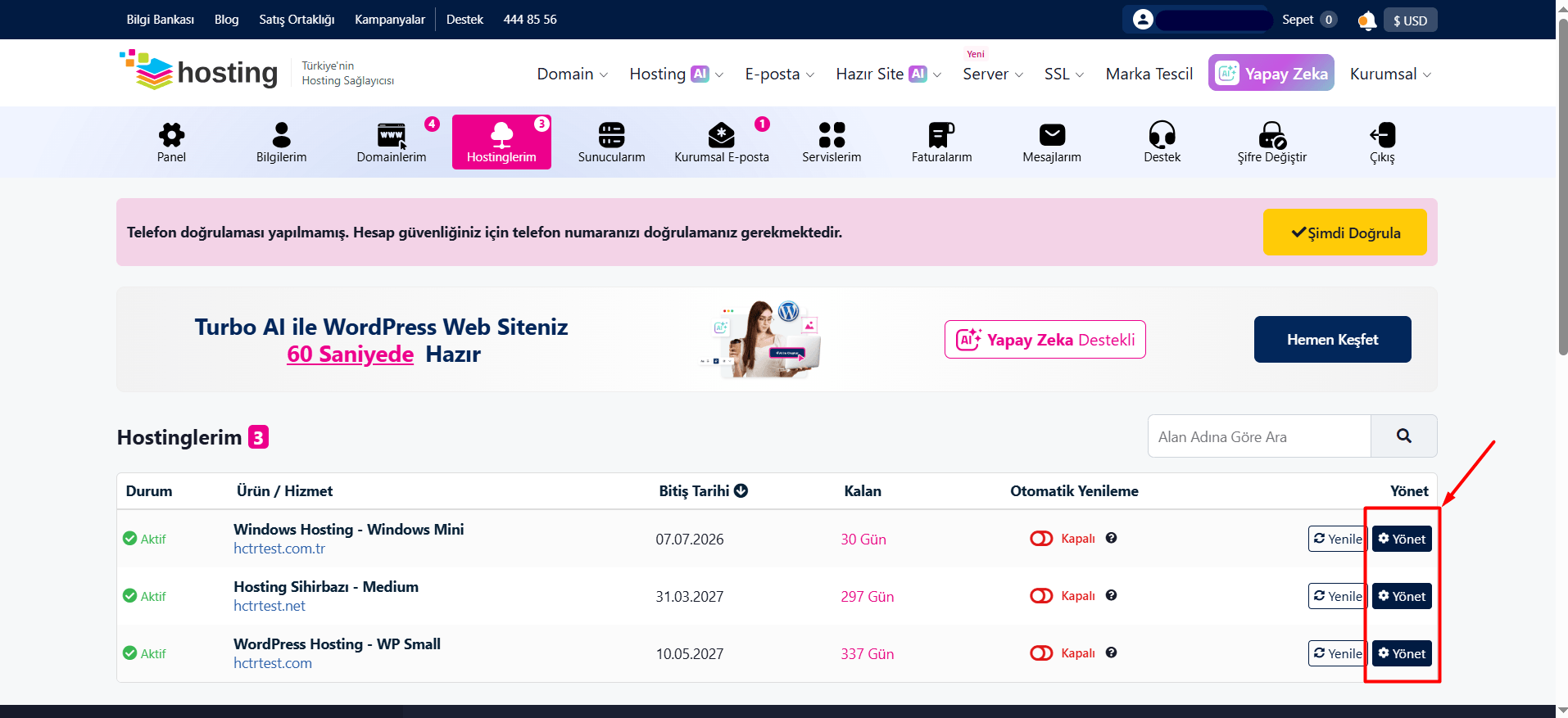Click the hosting logo

tap(199, 71)
